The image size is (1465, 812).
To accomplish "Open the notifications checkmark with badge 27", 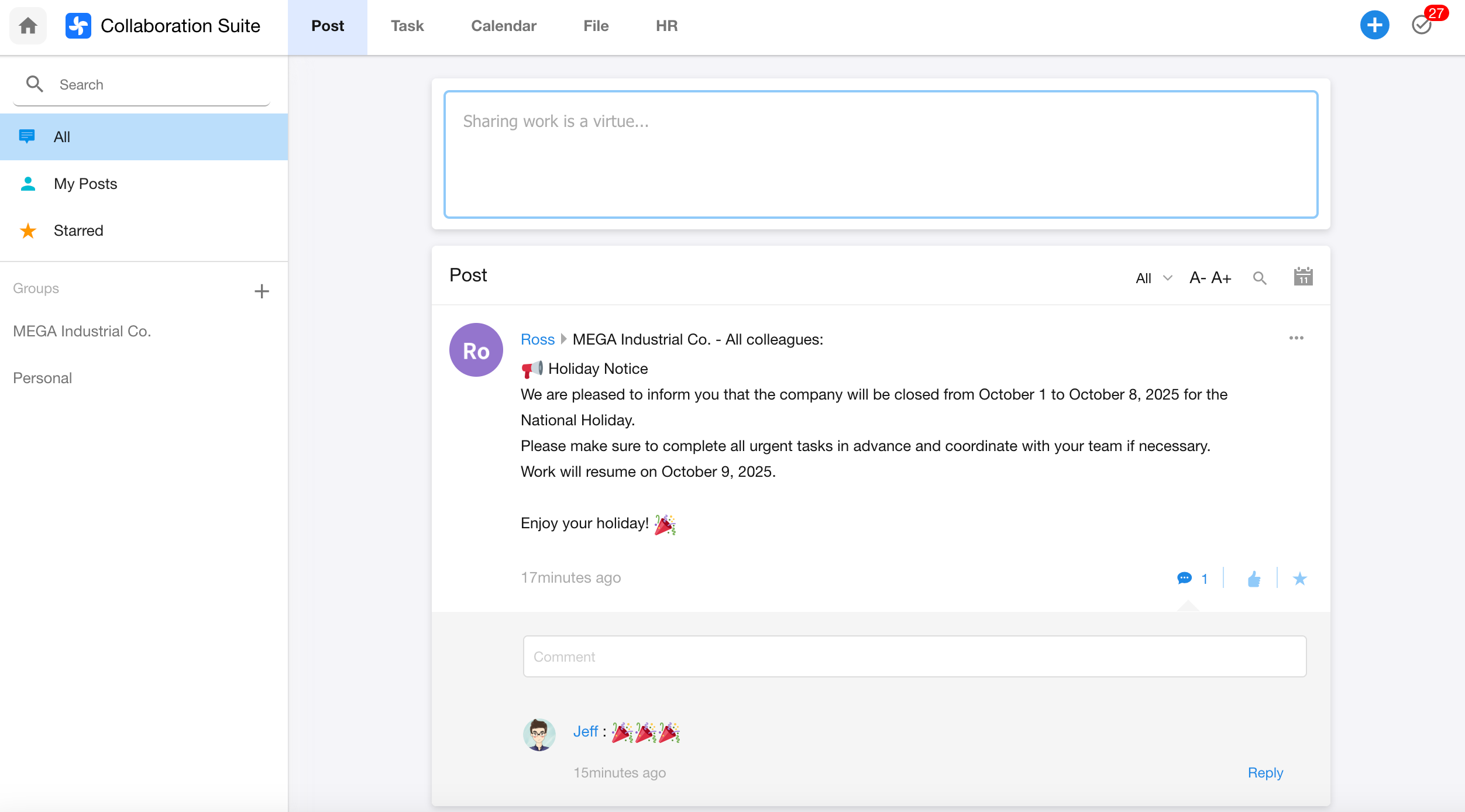I will [x=1422, y=25].
